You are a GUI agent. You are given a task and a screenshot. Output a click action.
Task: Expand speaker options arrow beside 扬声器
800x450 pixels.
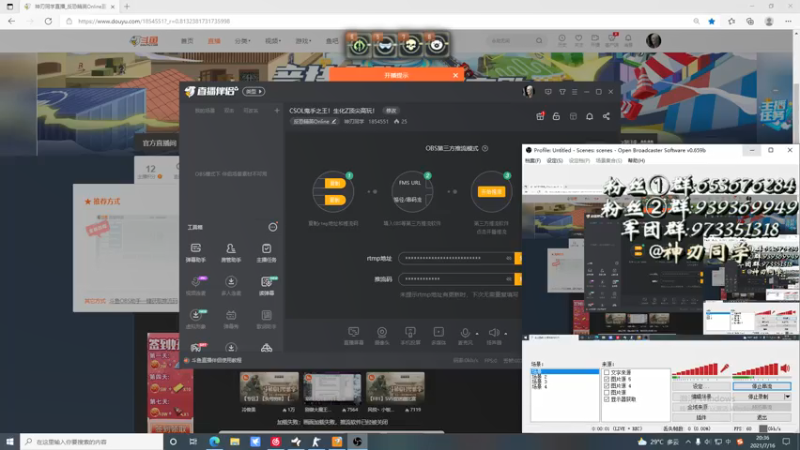pos(506,334)
